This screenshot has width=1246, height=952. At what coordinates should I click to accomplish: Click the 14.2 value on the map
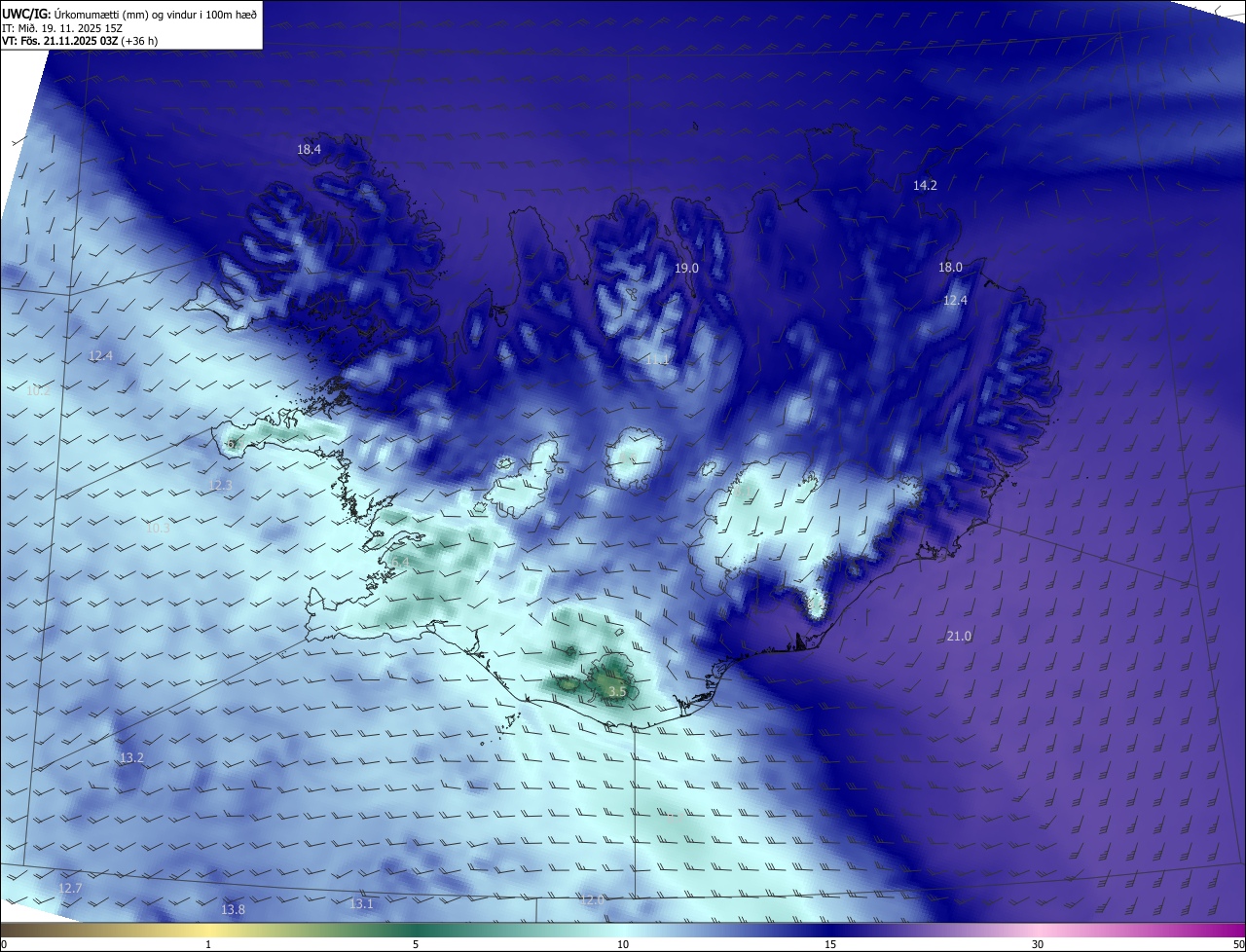pyautogui.click(x=925, y=185)
